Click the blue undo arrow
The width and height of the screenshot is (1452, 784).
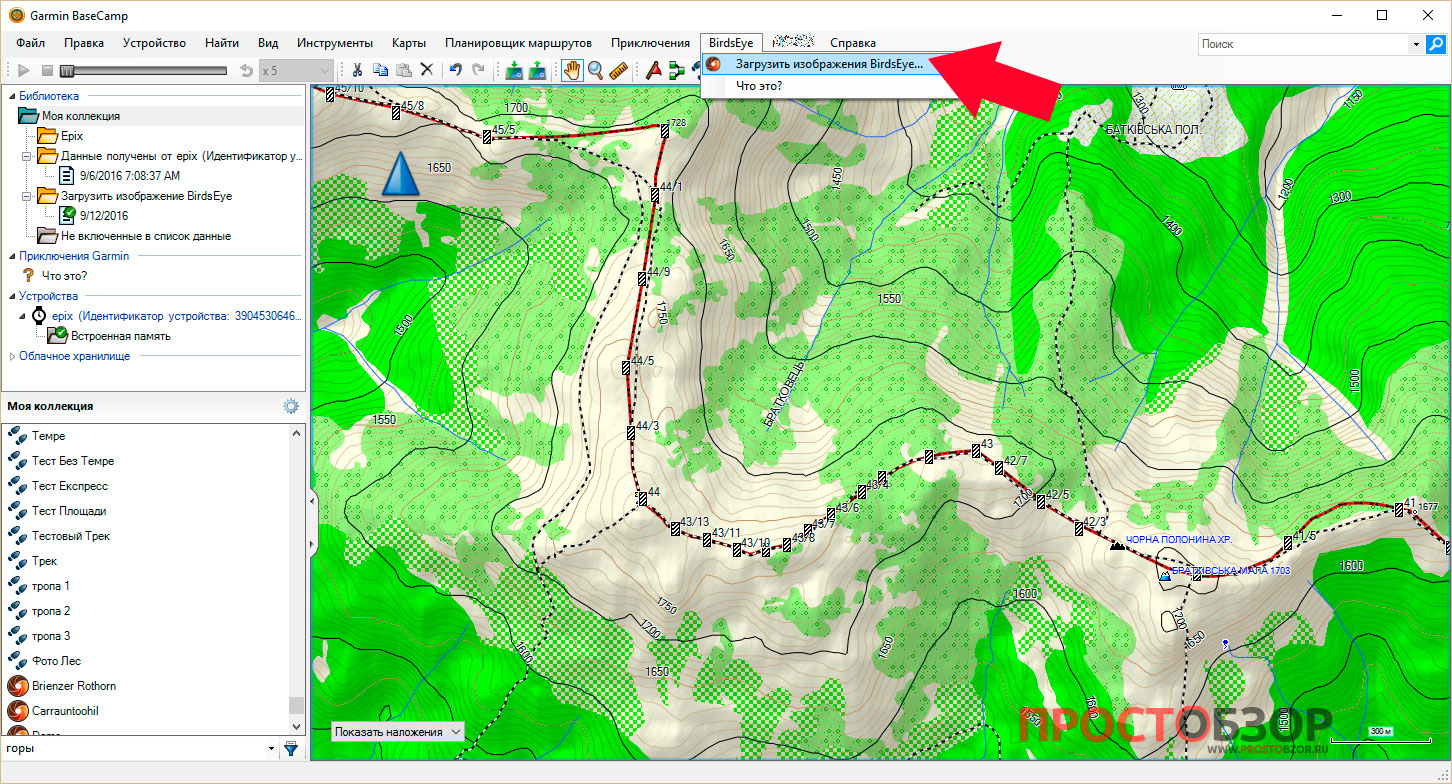455,70
